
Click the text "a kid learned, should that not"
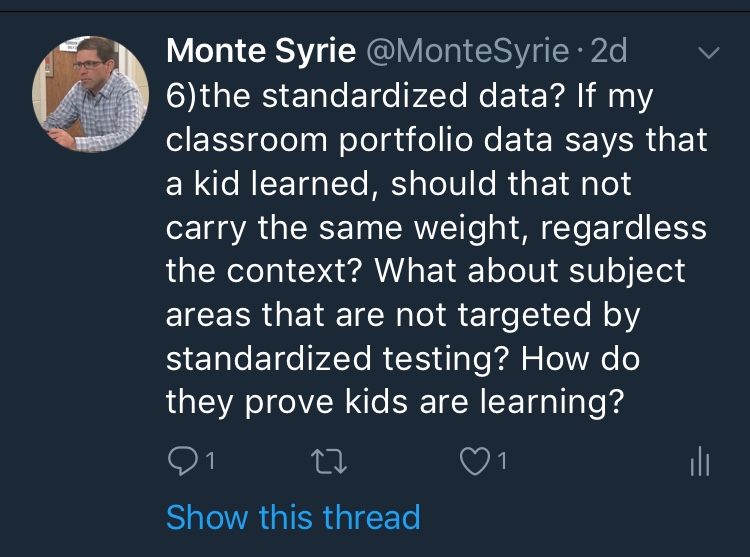pyautogui.click(x=398, y=185)
